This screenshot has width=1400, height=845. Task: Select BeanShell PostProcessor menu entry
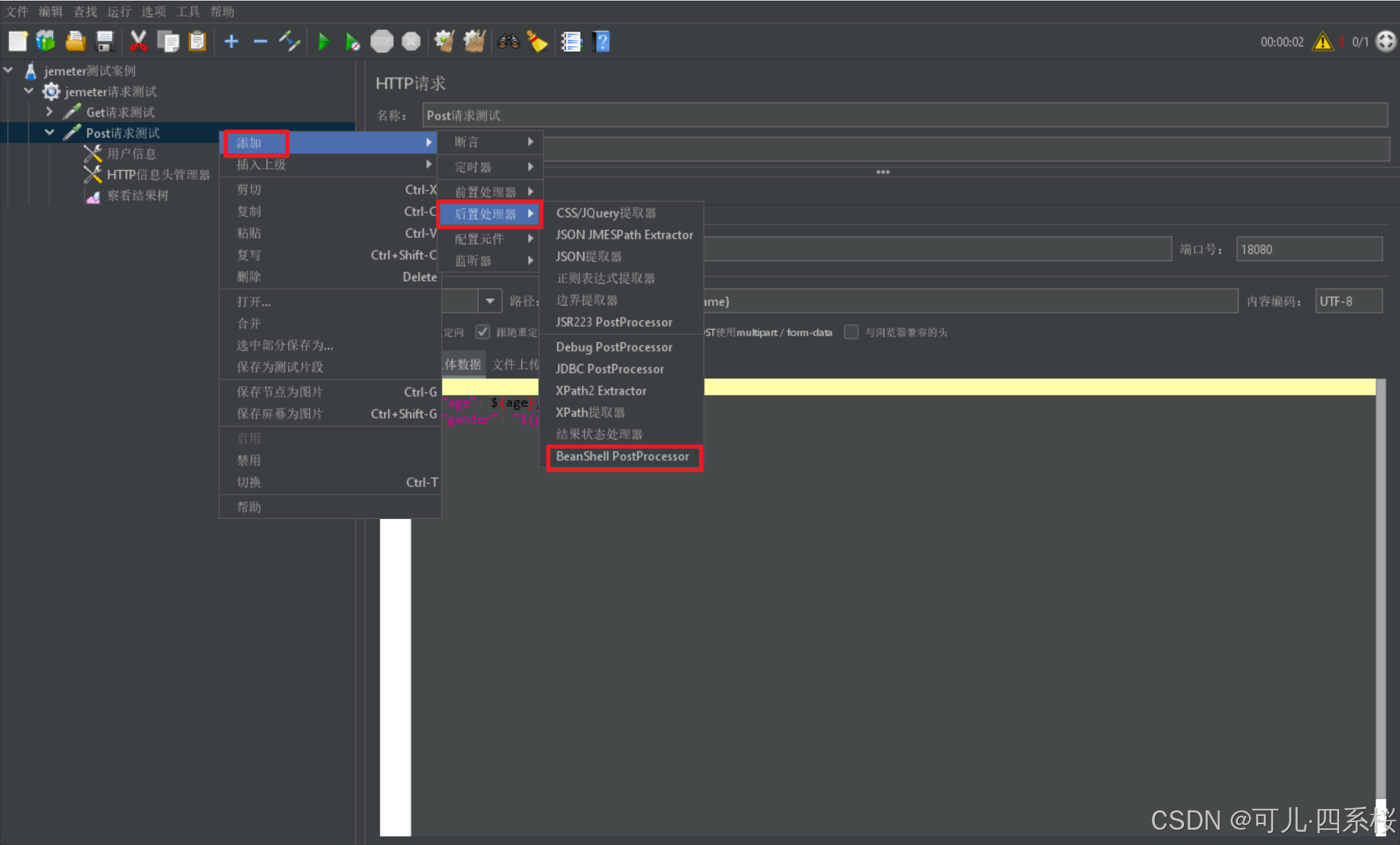click(622, 457)
